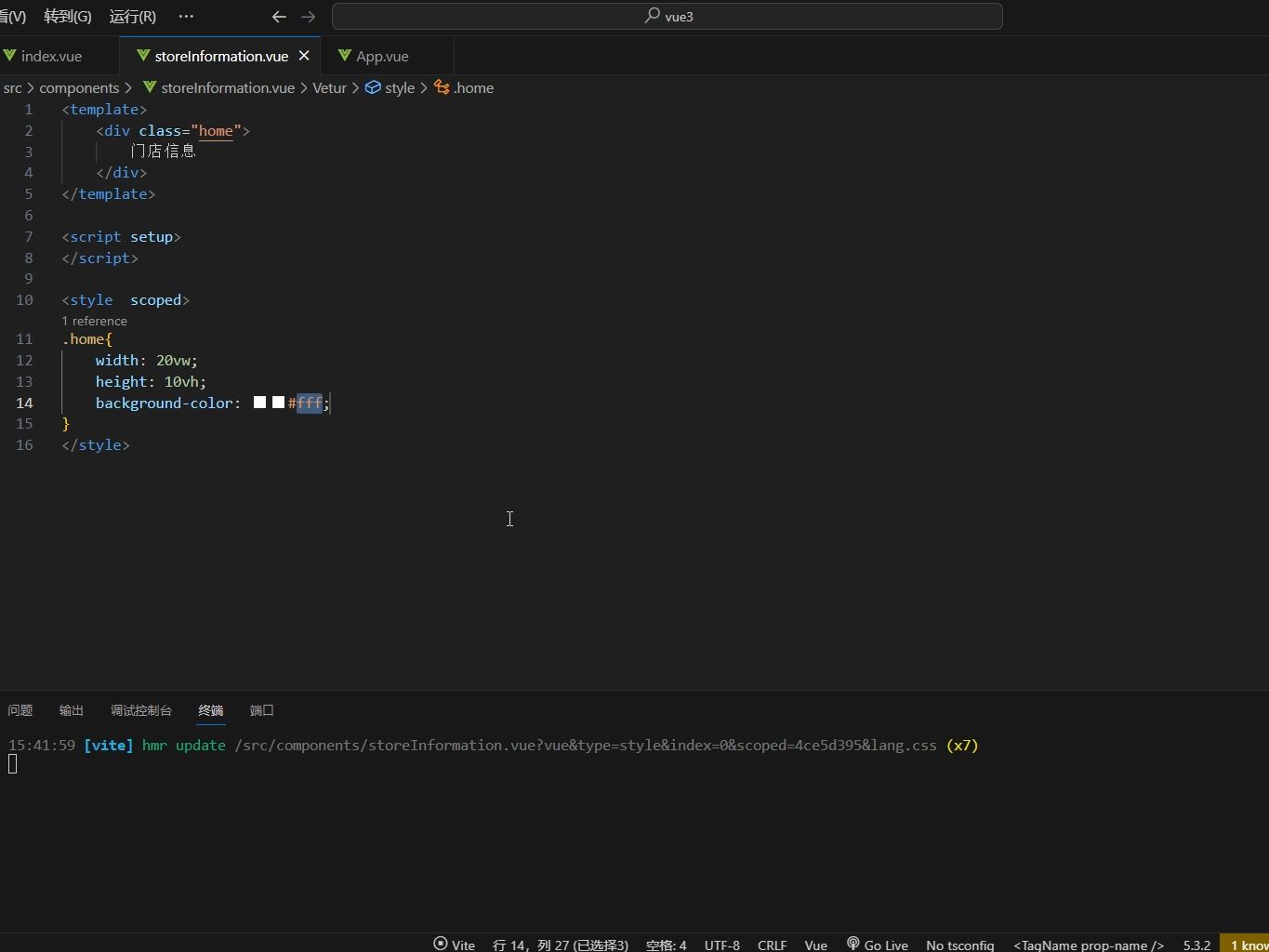
Task: Click the Vite status bar icon
Action: tap(441, 944)
